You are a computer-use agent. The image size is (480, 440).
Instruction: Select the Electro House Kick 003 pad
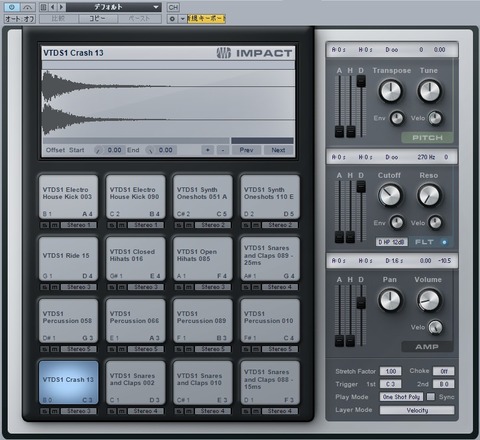tap(68, 196)
